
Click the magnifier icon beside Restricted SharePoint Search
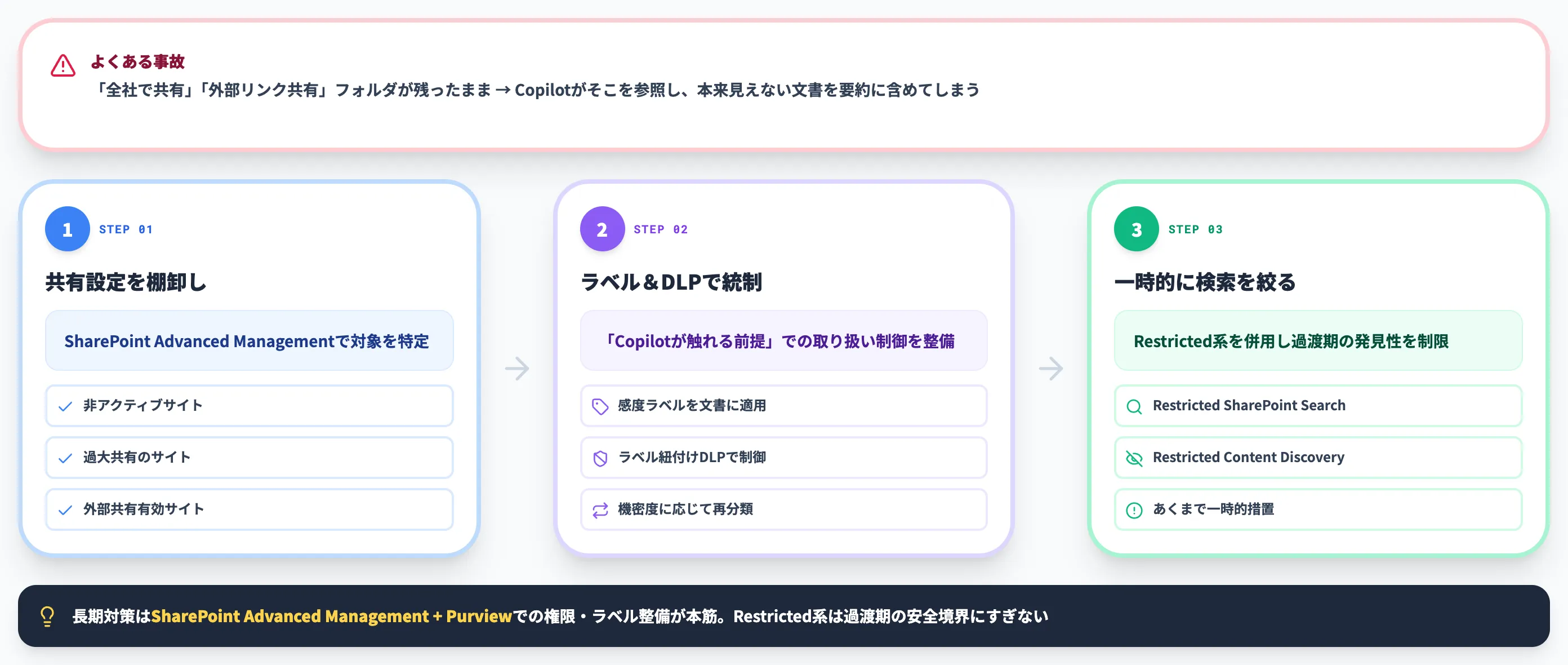(x=1134, y=406)
